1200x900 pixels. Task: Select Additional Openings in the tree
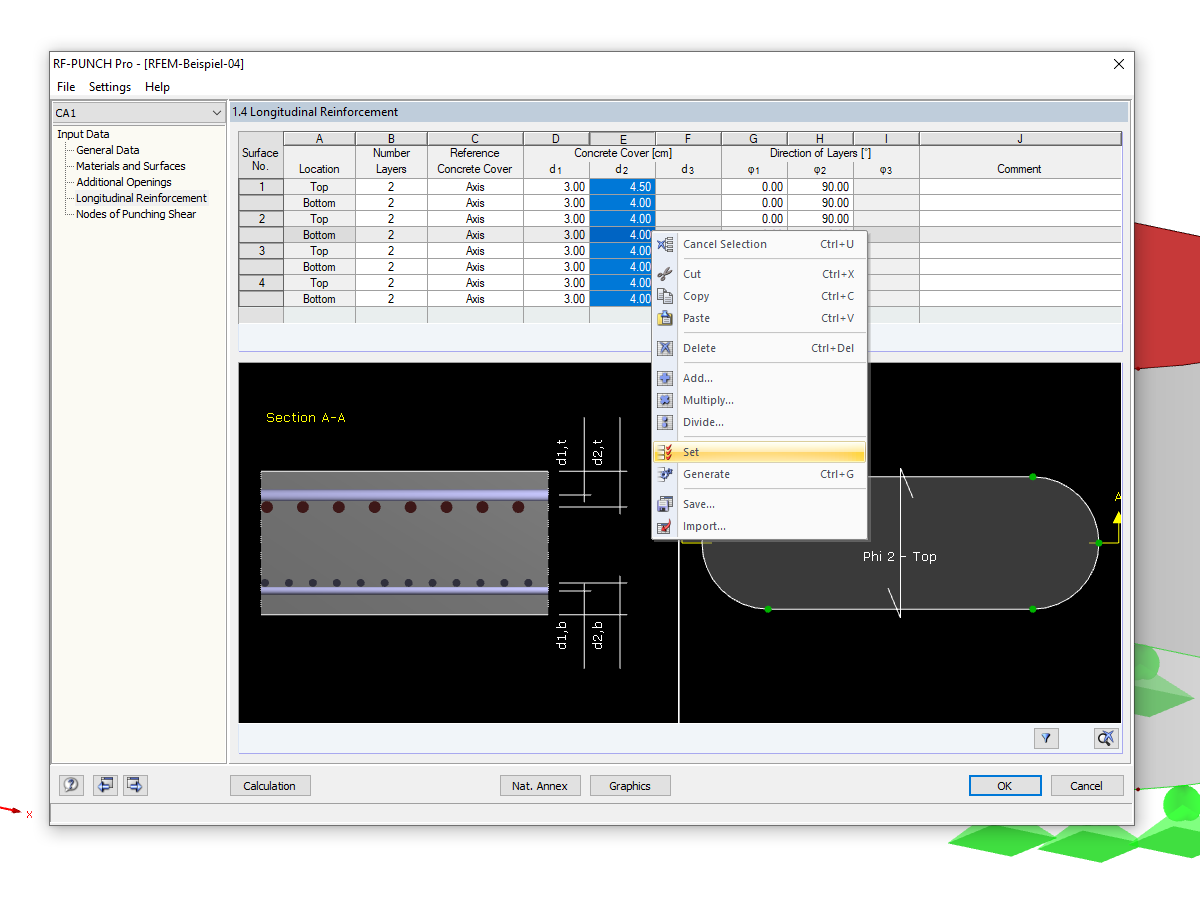(124, 182)
